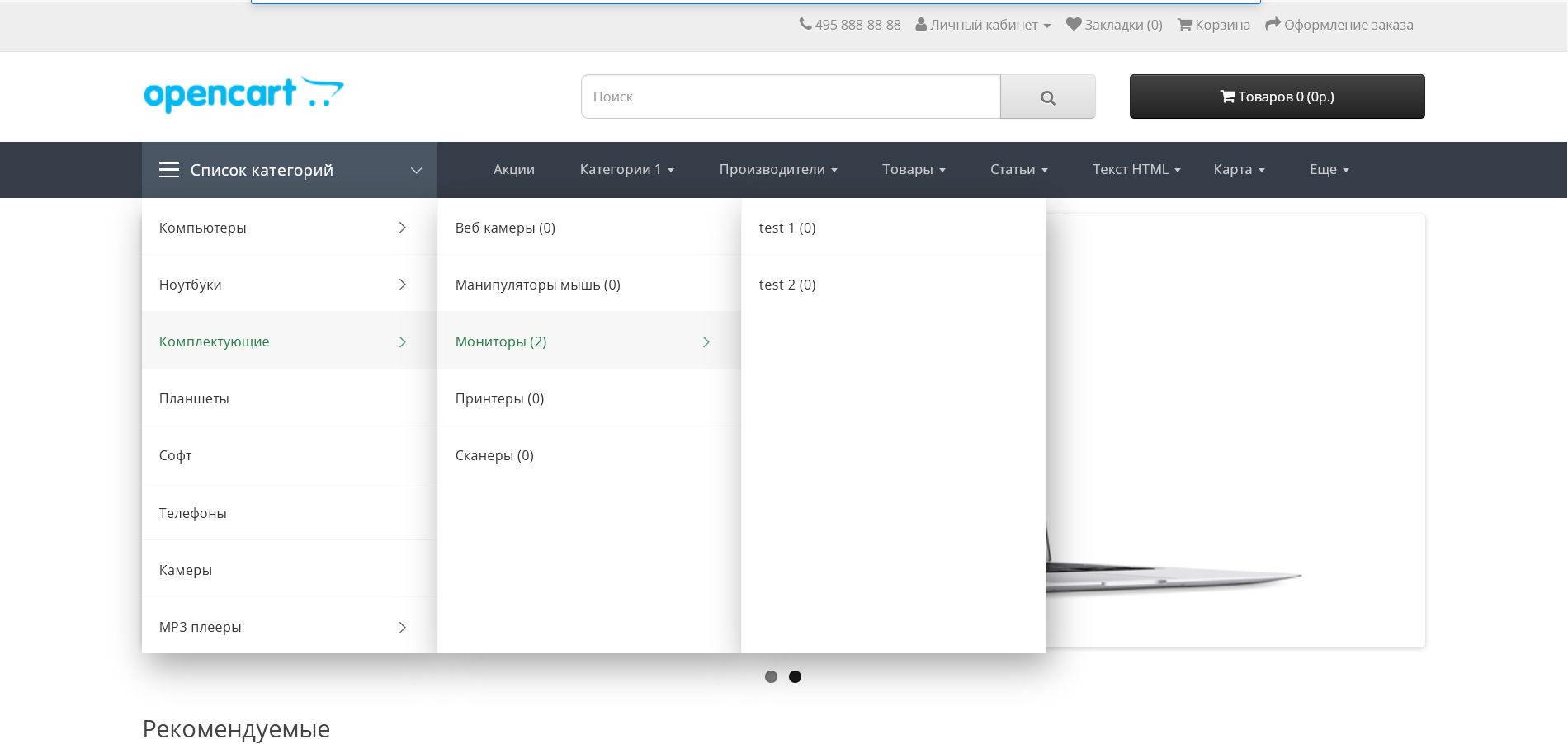Expand the Ноутбуки arrow
Image resolution: width=1568 pixels, height=744 pixels.
coord(403,285)
